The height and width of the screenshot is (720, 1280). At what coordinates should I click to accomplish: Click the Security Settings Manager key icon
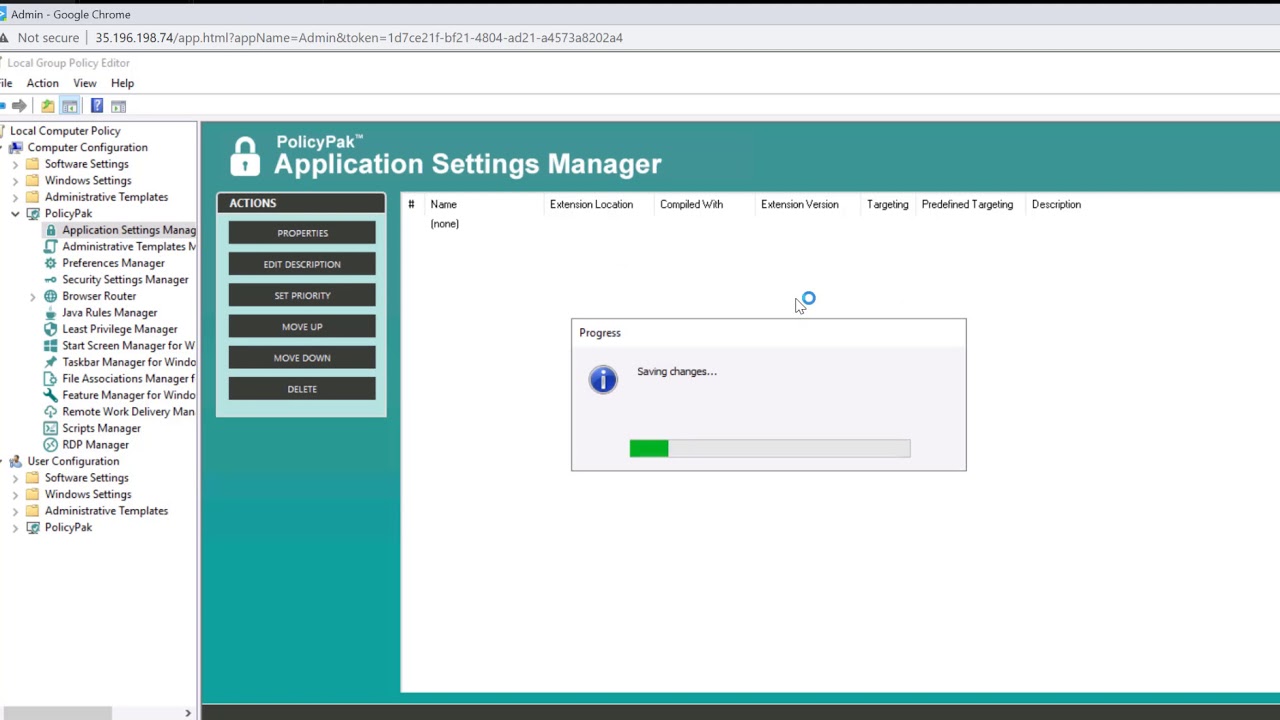51,280
